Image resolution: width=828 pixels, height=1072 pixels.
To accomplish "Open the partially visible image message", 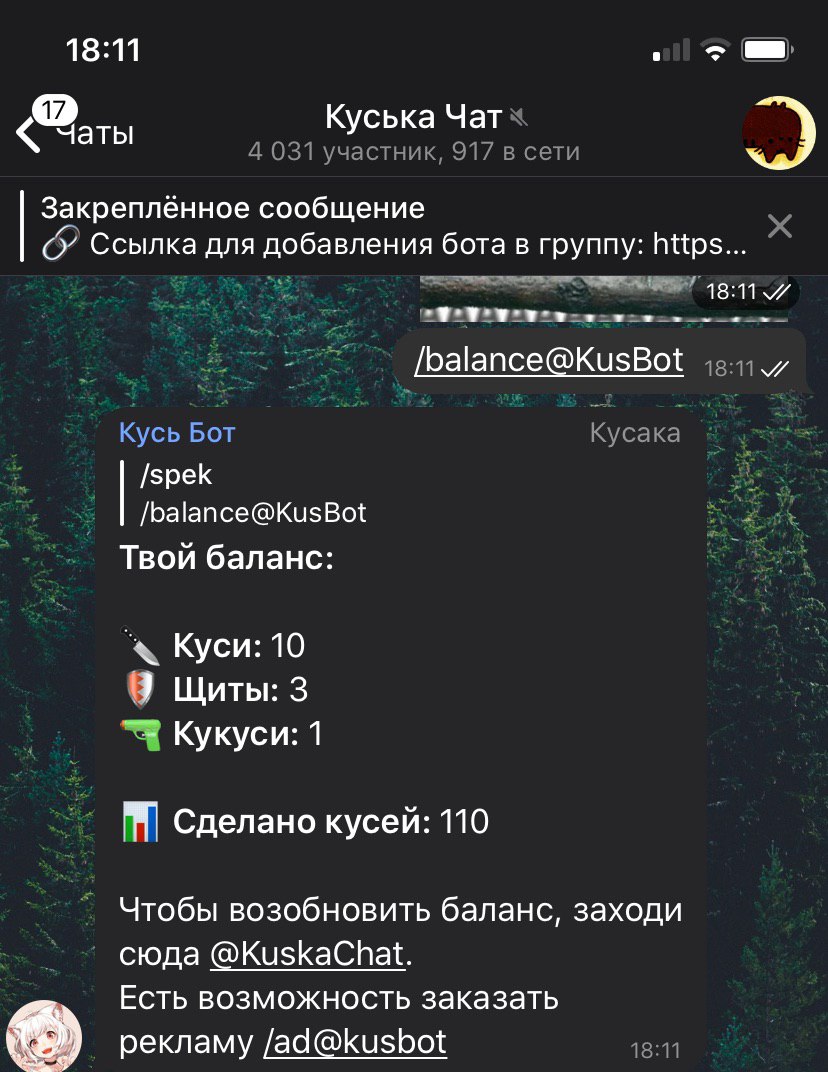I will click(x=604, y=298).
